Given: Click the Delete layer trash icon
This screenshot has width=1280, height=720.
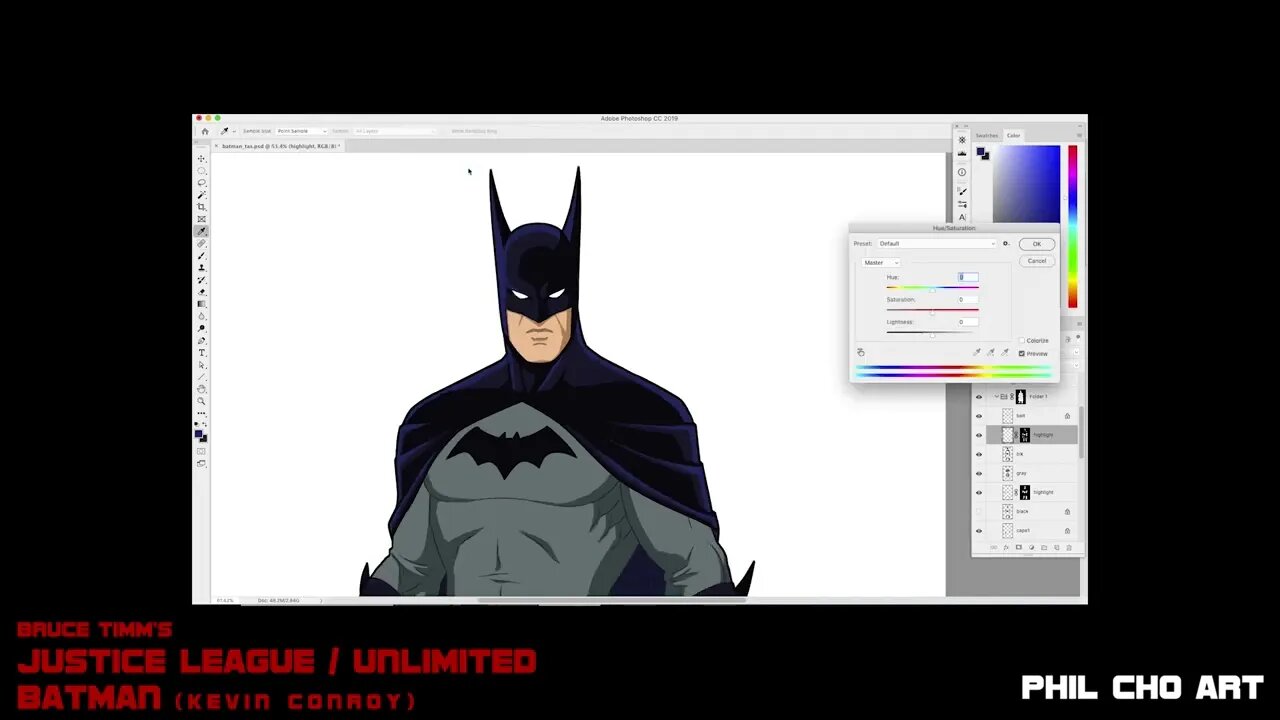Looking at the screenshot, I should 1069,547.
